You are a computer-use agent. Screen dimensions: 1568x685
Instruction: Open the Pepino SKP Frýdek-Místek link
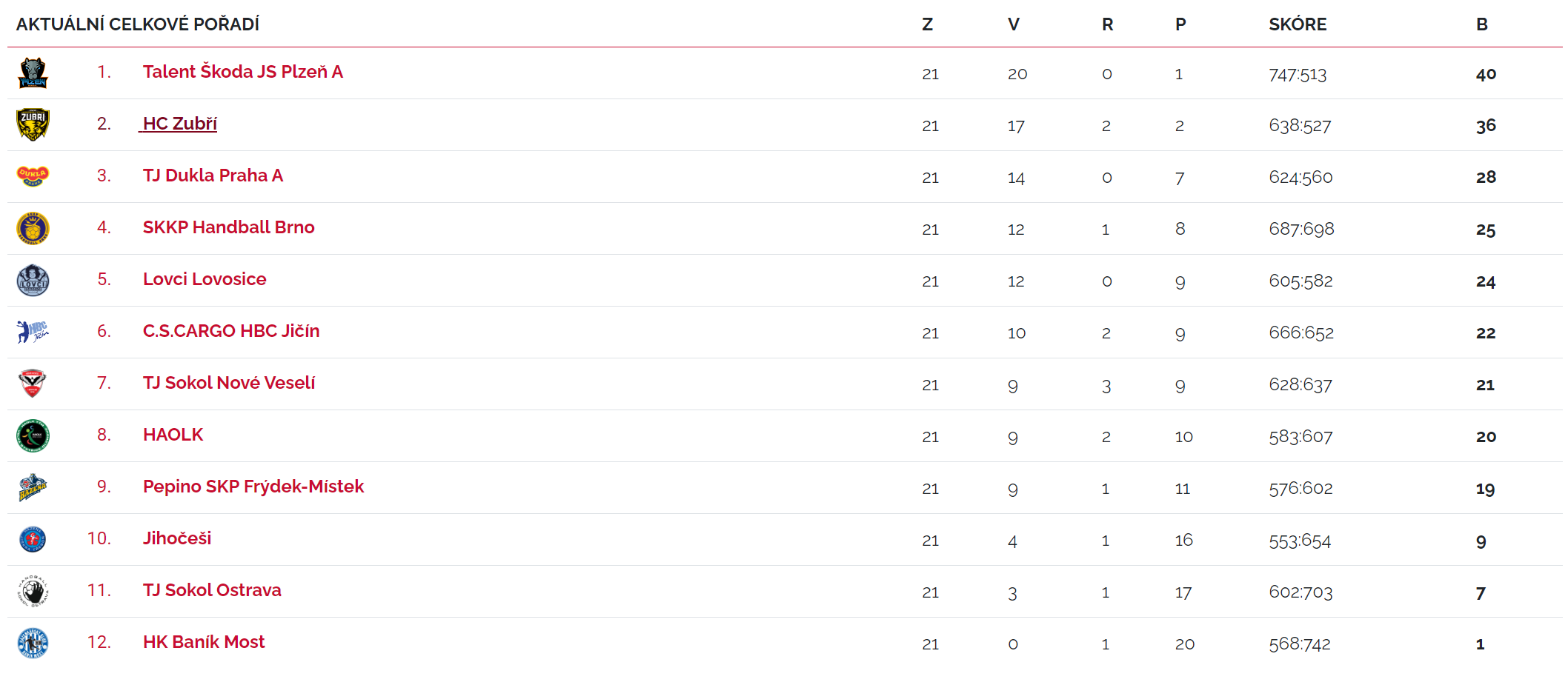(253, 487)
